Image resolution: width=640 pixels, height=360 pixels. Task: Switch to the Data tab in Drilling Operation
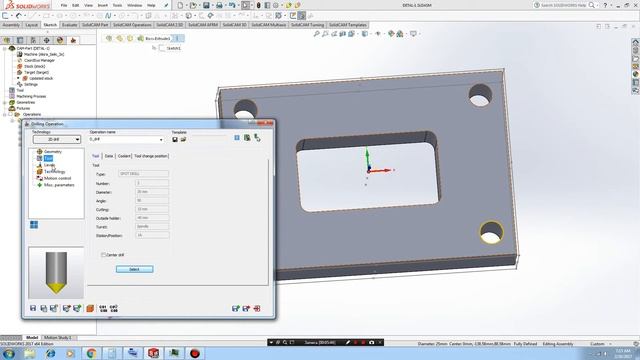pyautogui.click(x=109, y=156)
